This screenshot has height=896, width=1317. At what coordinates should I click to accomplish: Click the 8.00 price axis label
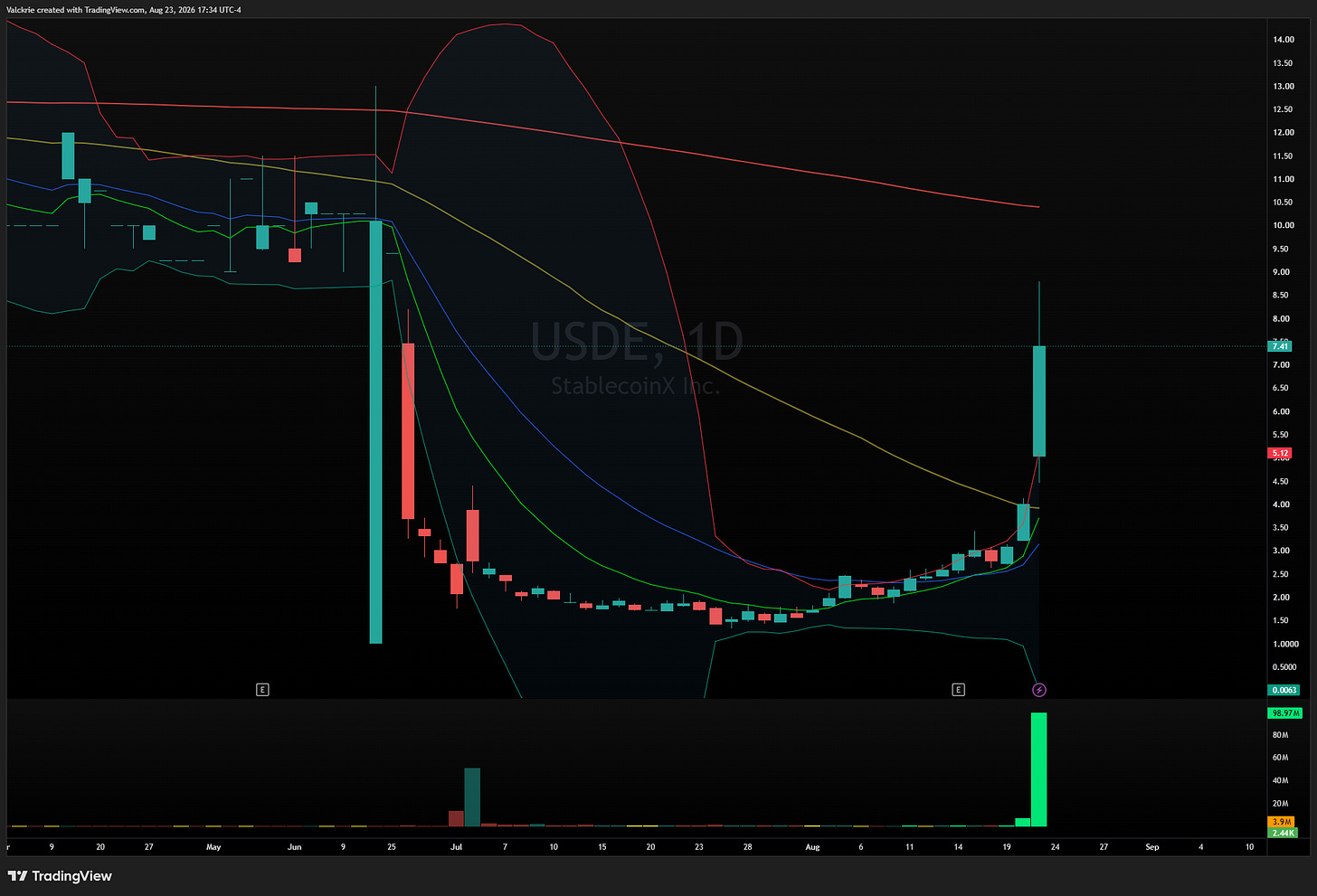click(x=1282, y=319)
